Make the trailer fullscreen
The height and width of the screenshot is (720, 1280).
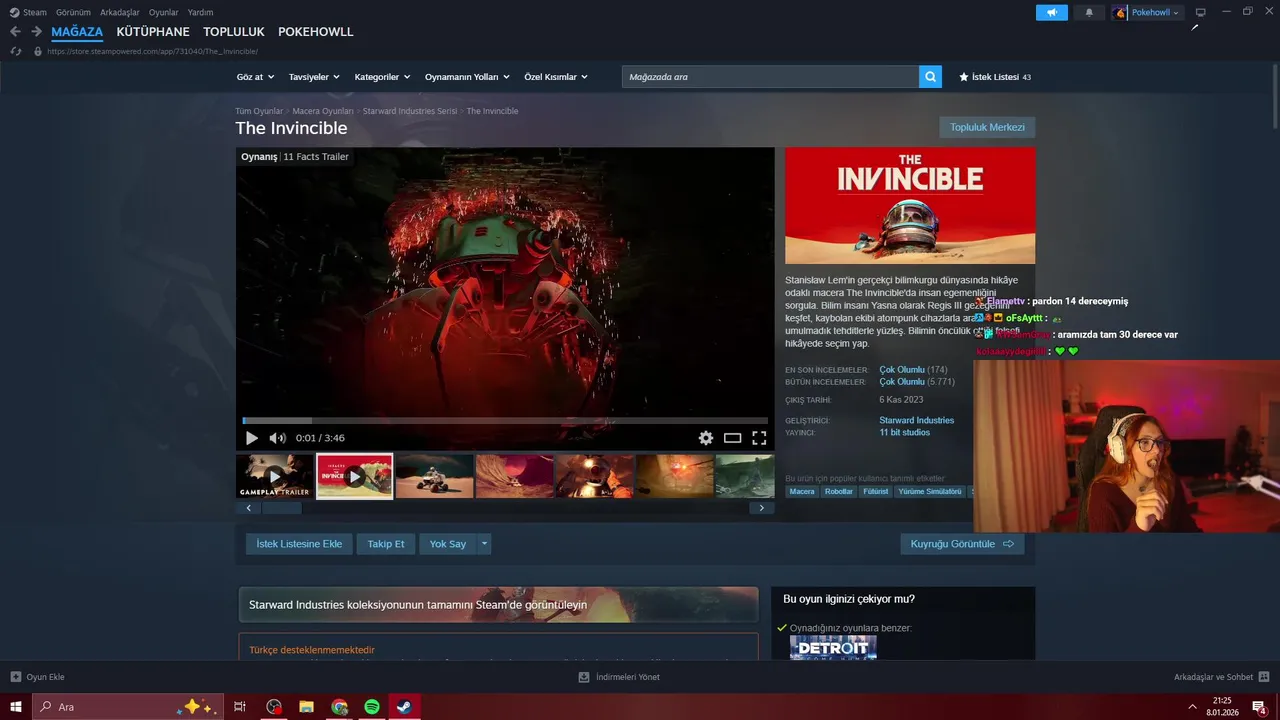coord(759,438)
